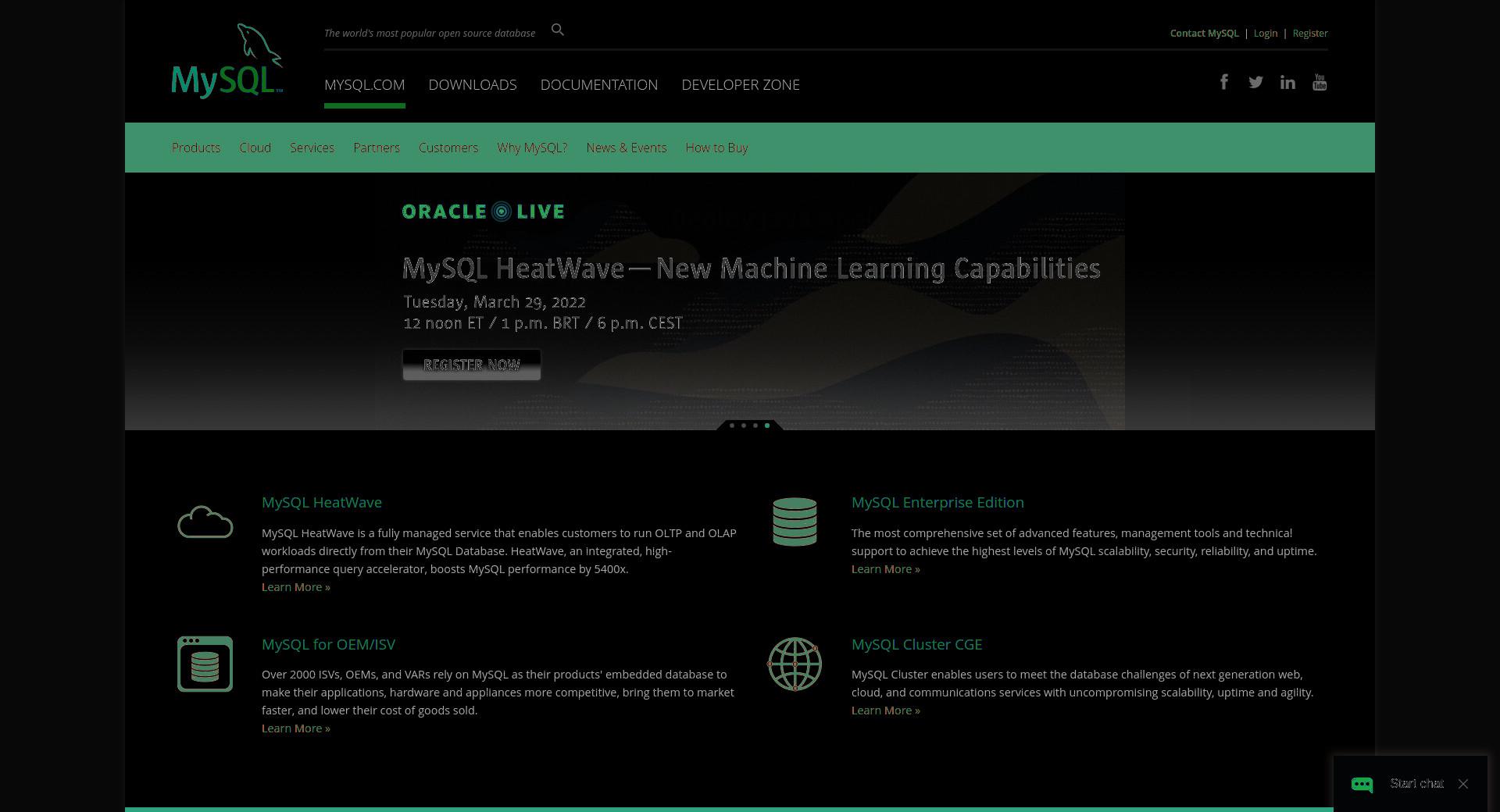This screenshot has height=812, width=1500.
Task: Open the MySQL LinkedIn icon
Action: (x=1287, y=82)
